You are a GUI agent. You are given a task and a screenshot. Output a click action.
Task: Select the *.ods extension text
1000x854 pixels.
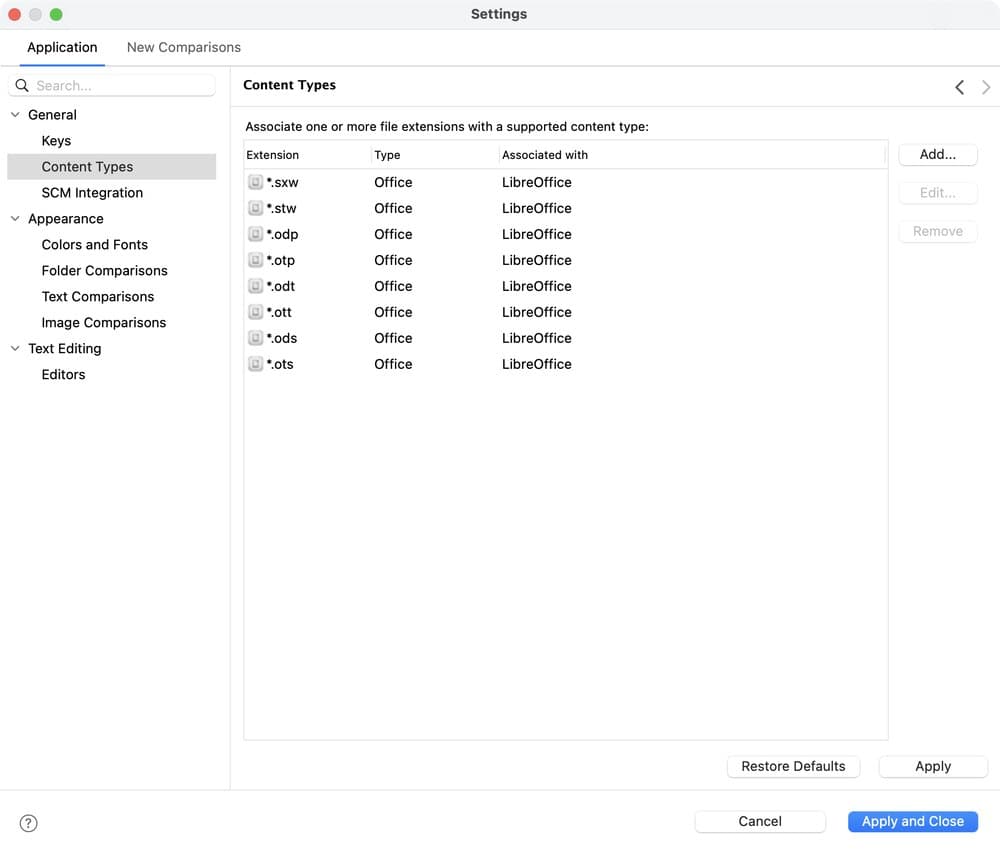[282, 338]
